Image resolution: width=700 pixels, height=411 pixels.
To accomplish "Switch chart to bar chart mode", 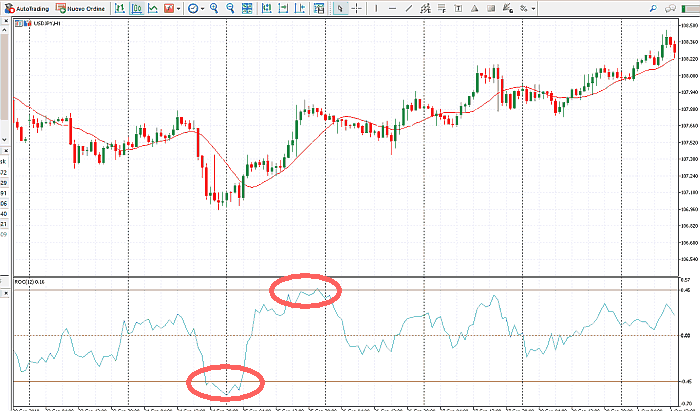I will click(x=120, y=8).
